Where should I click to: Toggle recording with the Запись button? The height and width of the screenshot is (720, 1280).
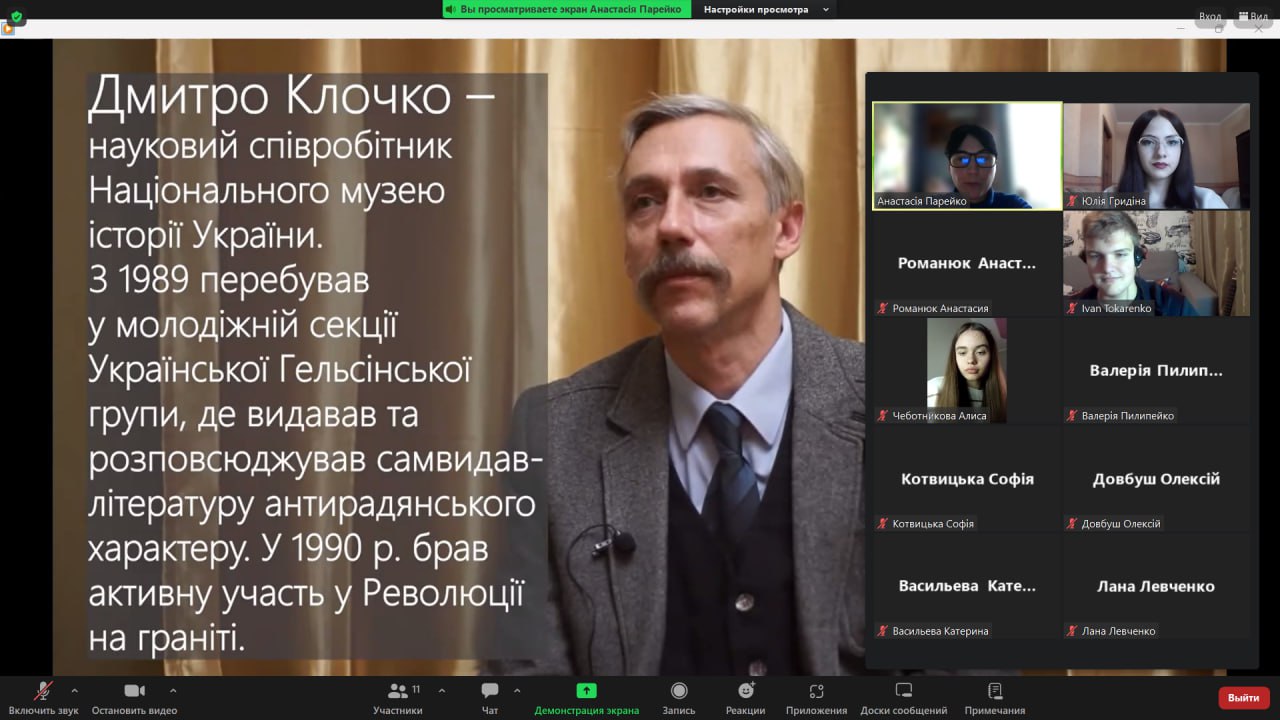(x=679, y=692)
